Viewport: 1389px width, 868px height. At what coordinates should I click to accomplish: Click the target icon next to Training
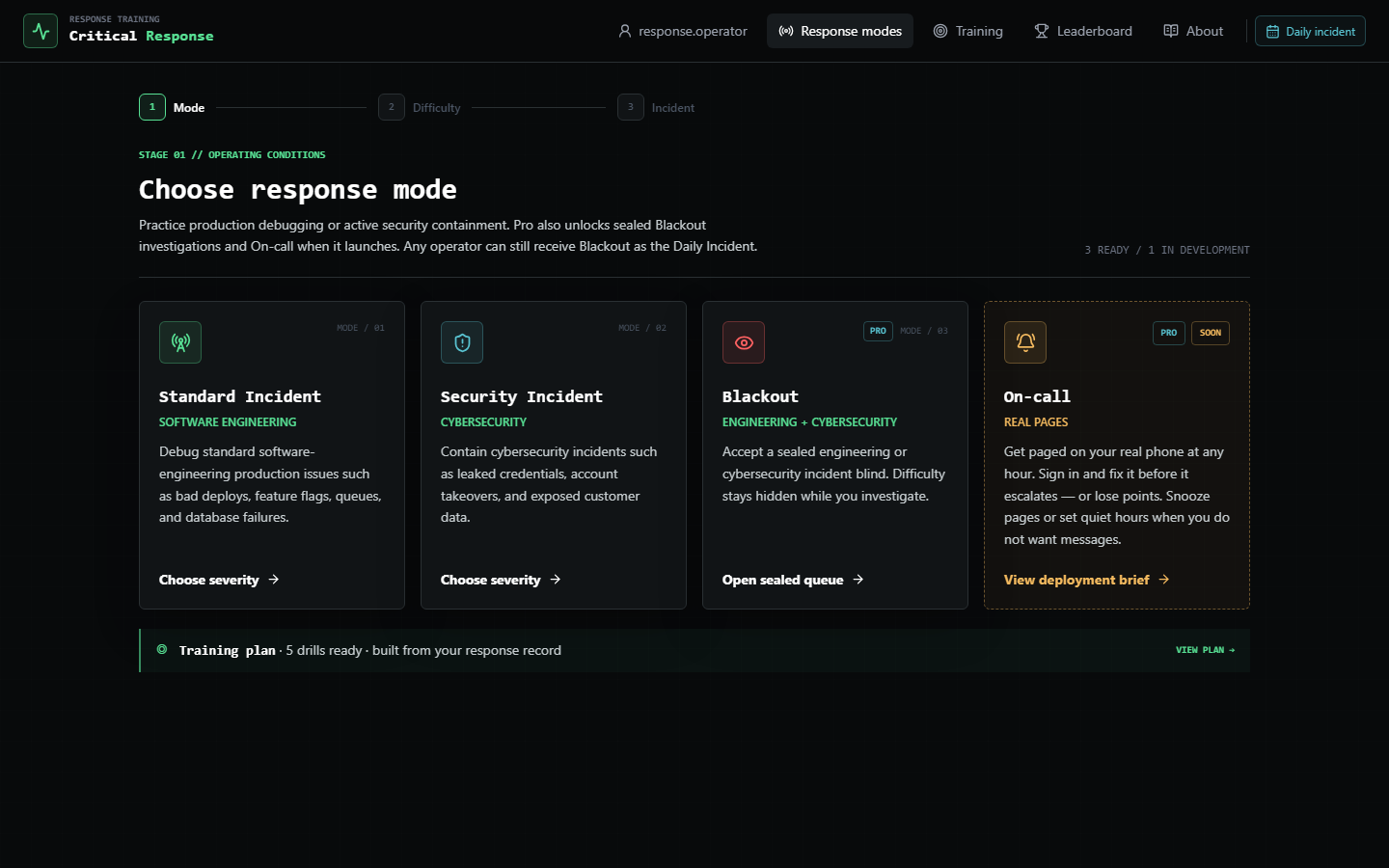(940, 31)
